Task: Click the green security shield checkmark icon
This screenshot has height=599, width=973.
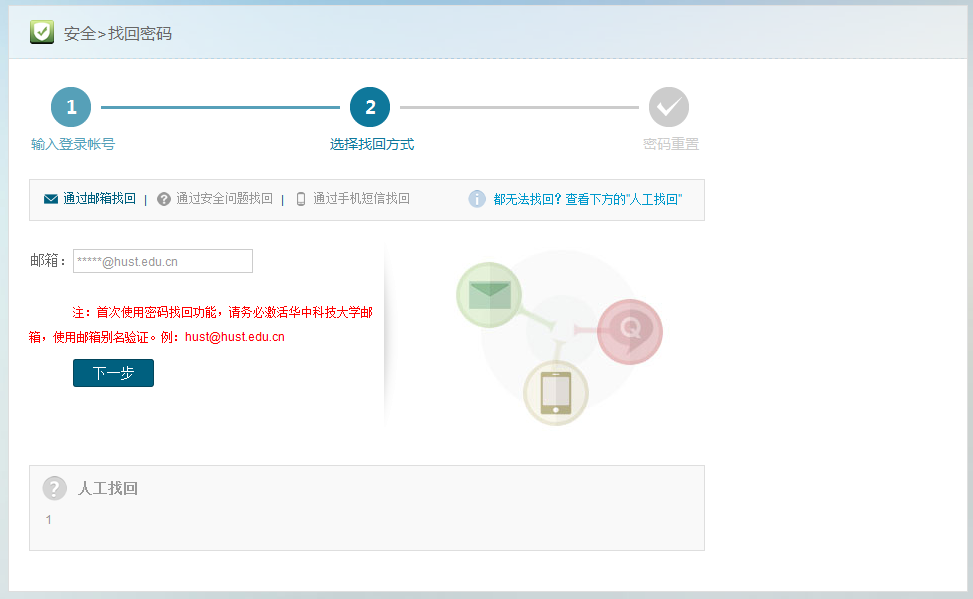Action: (x=41, y=32)
